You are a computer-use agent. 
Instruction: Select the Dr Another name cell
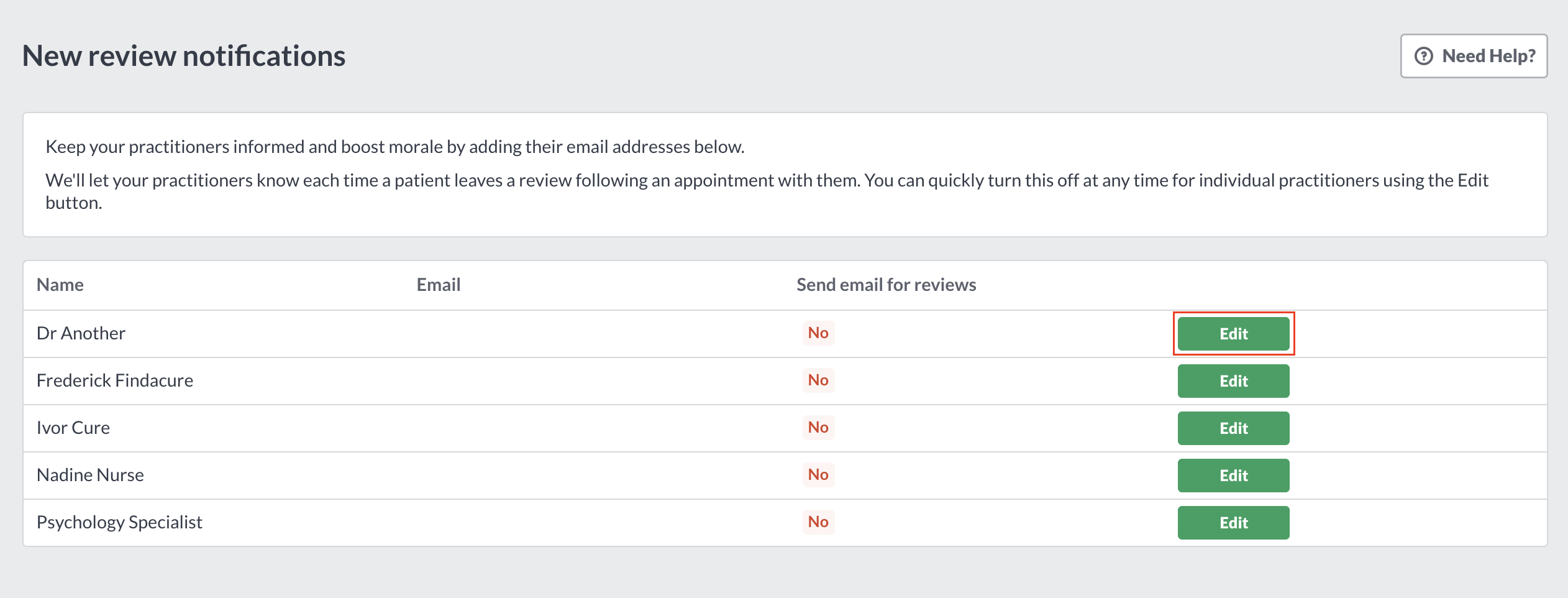(81, 334)
